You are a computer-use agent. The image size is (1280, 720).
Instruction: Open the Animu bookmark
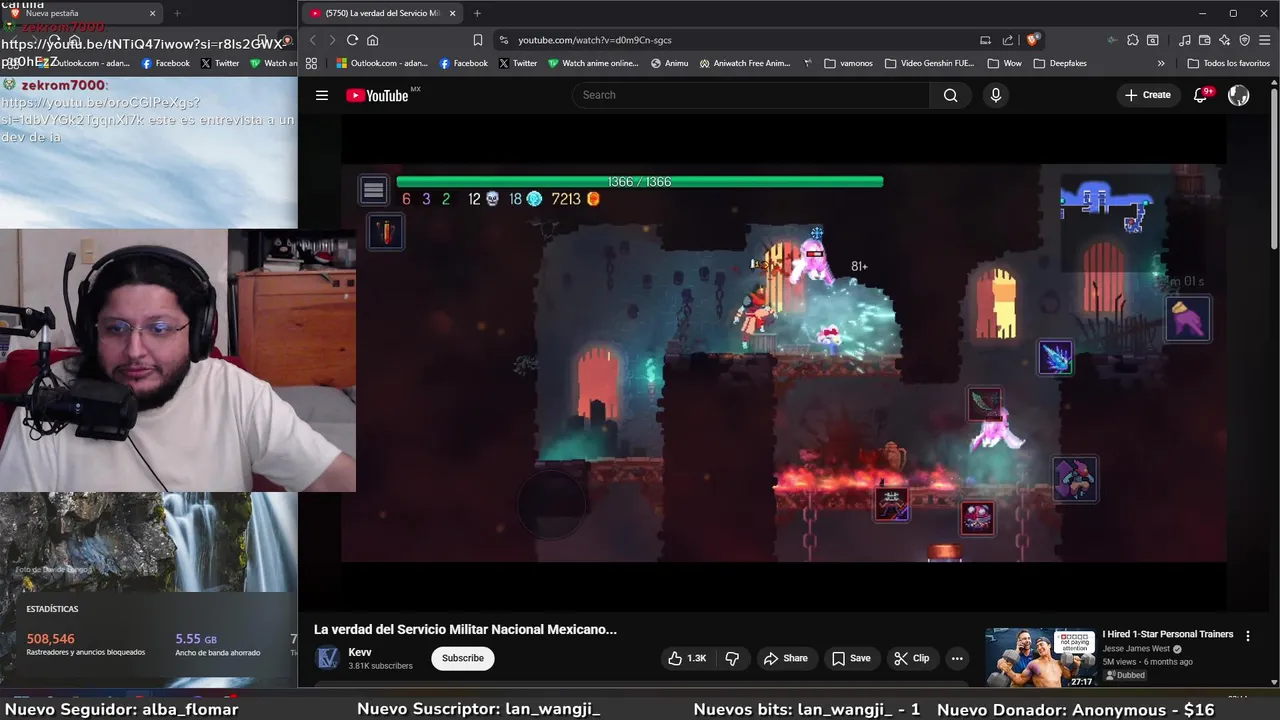pyautogui.click(x=670, y=63)
